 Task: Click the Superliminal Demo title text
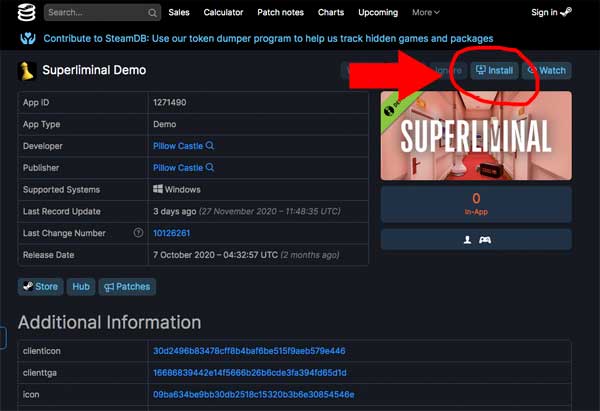pos(94,70)
